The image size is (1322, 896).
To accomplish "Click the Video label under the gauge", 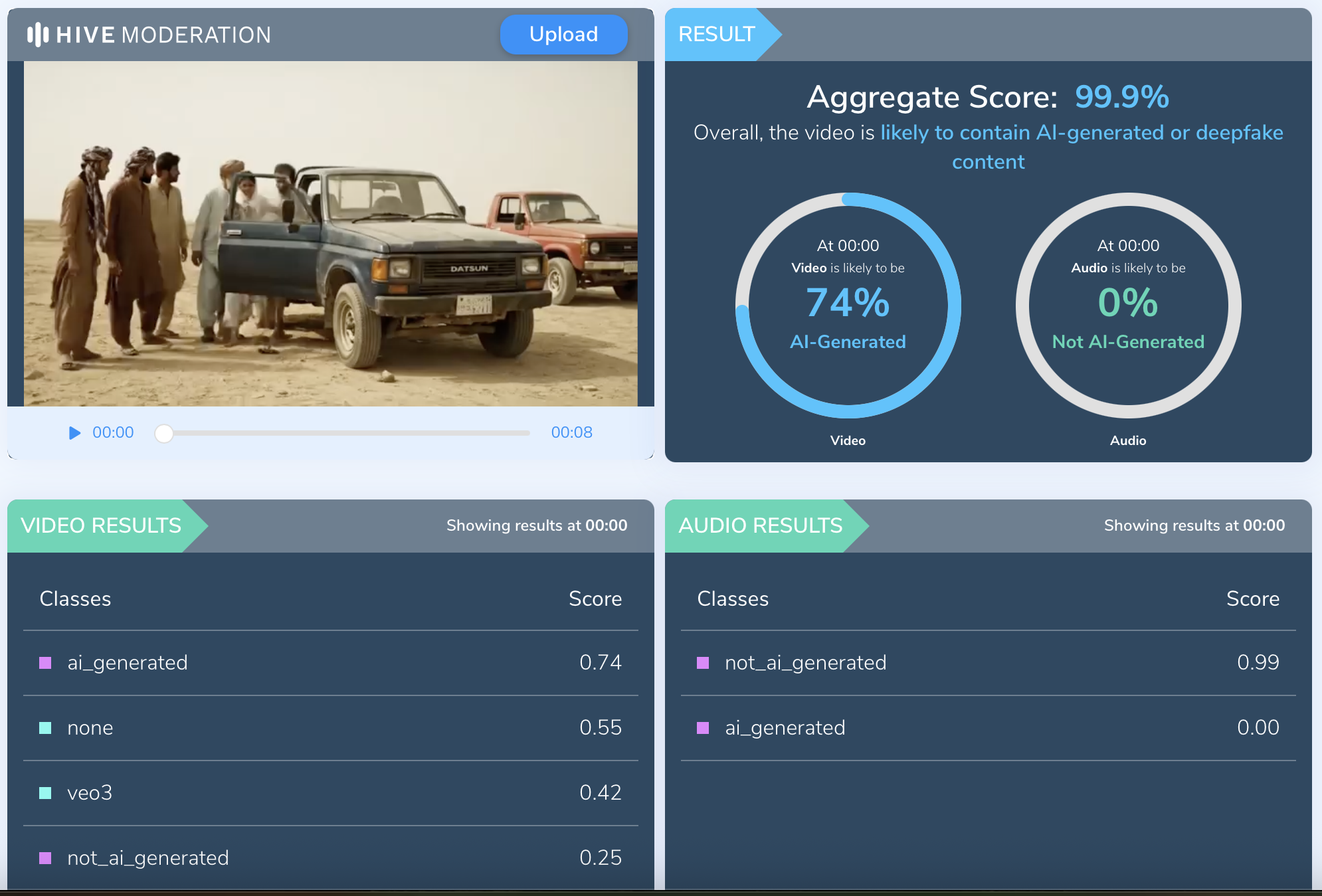I will [x=848, y=440].
